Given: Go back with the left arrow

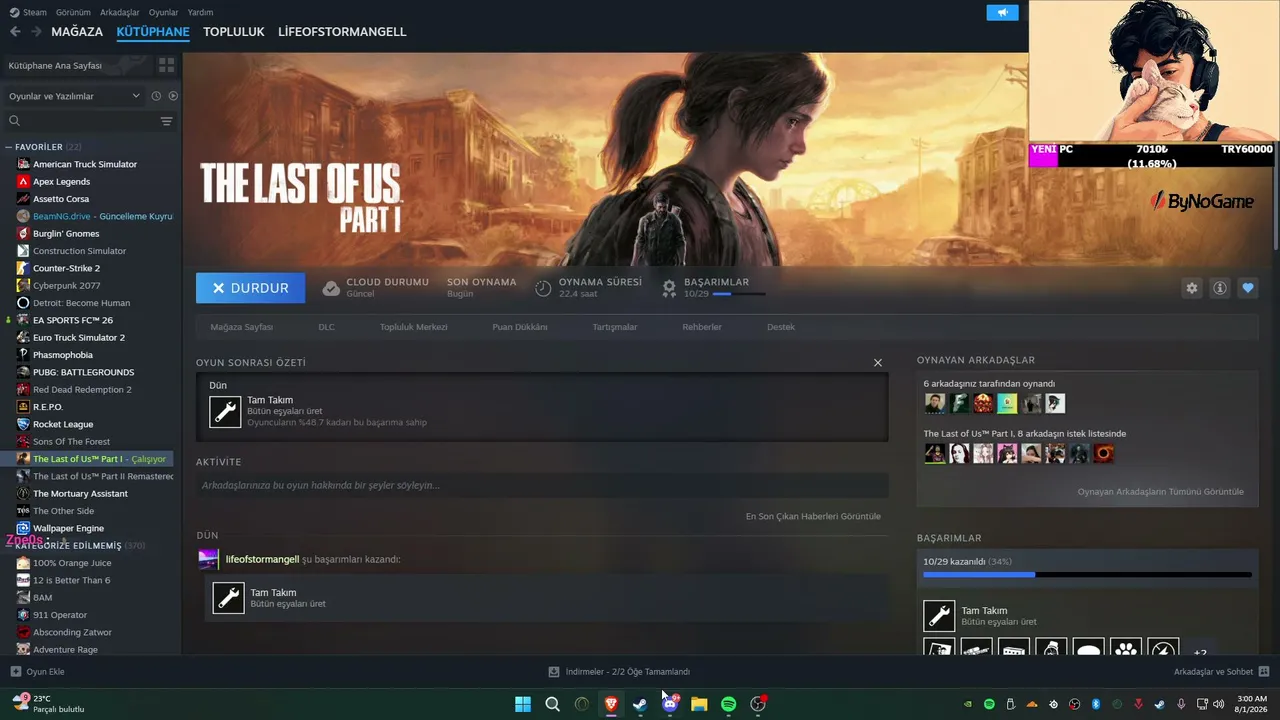Looking at the screenshot, I should coord(15,32).
